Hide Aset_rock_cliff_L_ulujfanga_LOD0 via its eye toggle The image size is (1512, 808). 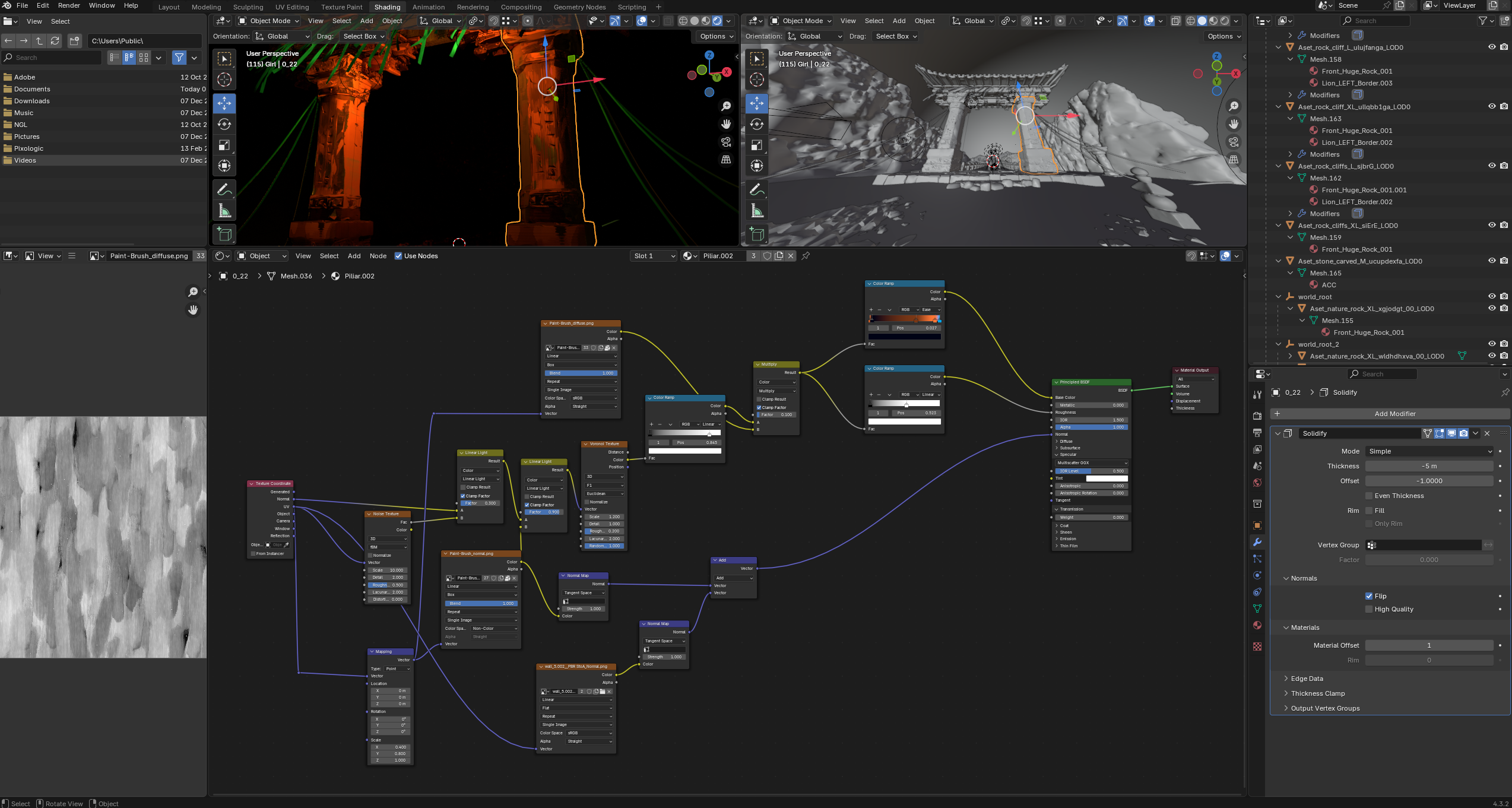click(1492, 47)
